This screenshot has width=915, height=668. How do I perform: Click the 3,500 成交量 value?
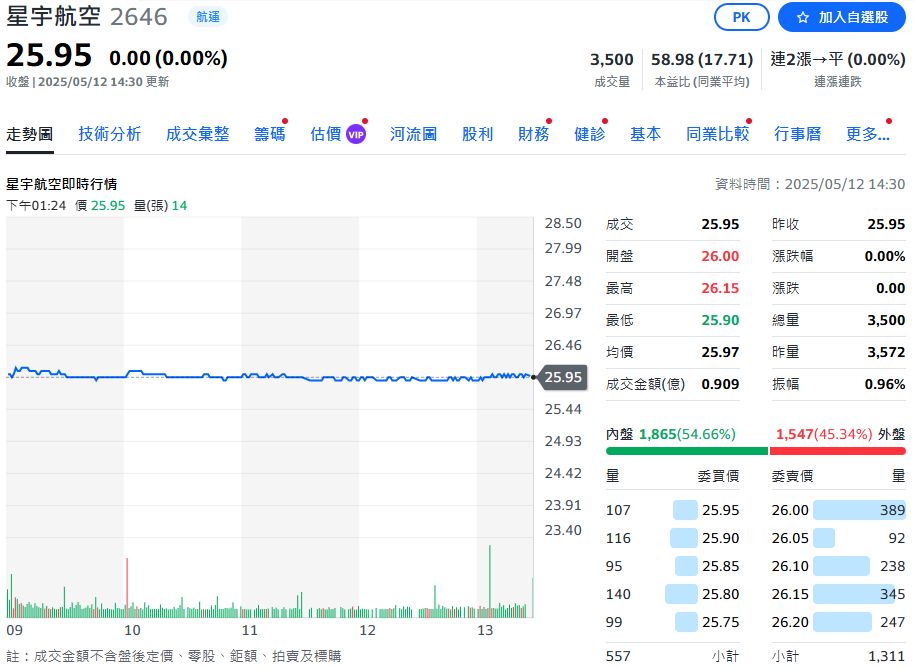612,60
